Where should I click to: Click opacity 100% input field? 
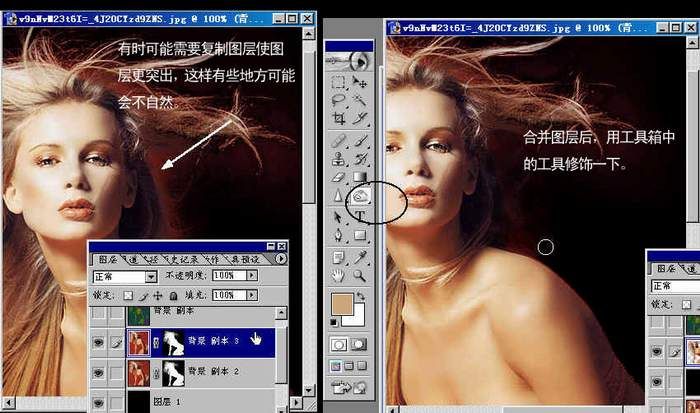point(229,275)
